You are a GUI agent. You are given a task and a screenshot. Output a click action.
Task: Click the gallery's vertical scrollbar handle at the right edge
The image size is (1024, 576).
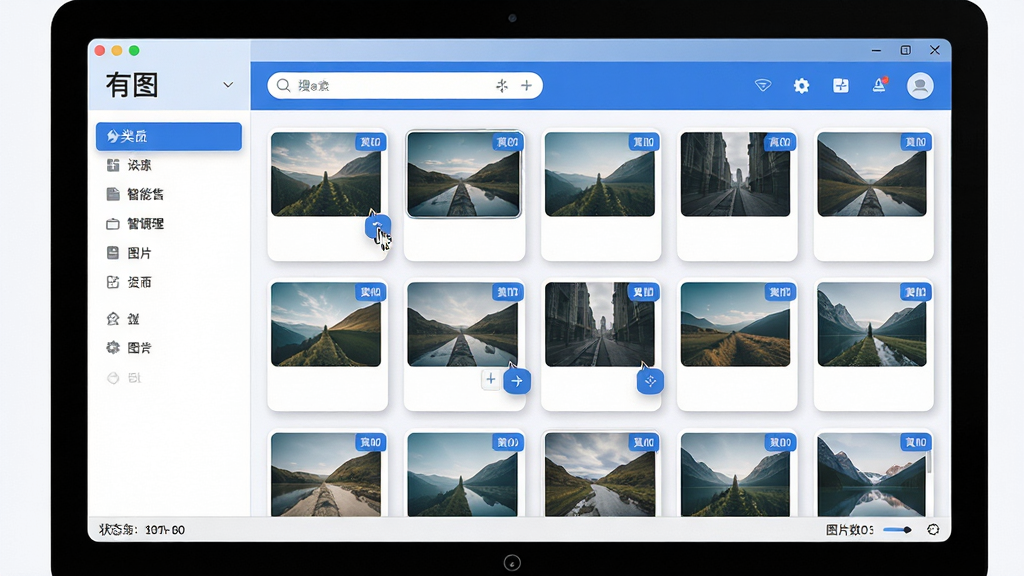929,461
